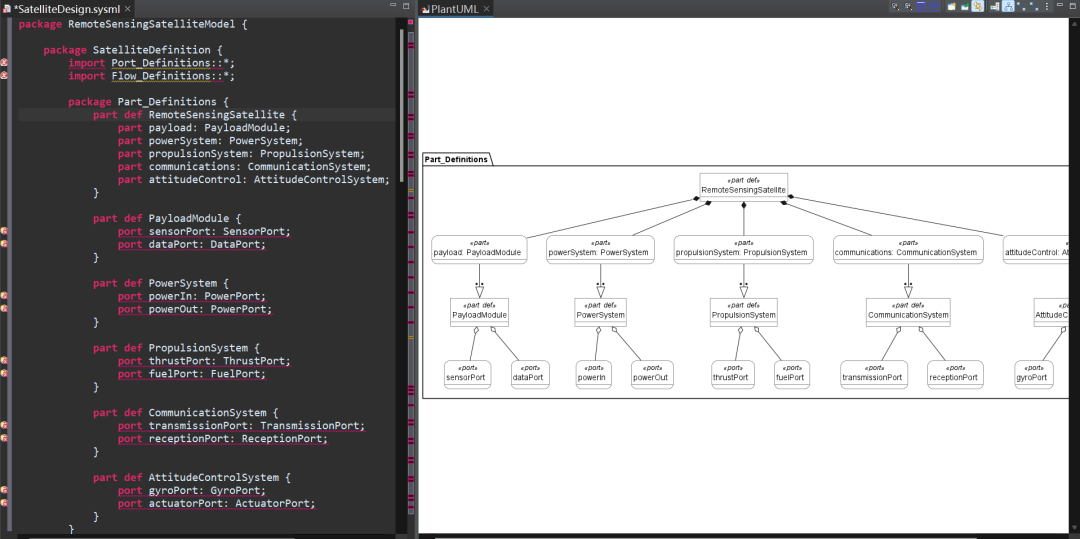Select the propulsionSystem: PropulsionSystem part node
This screenshot has width=1080, height=539.
click(x=742, y=249)
